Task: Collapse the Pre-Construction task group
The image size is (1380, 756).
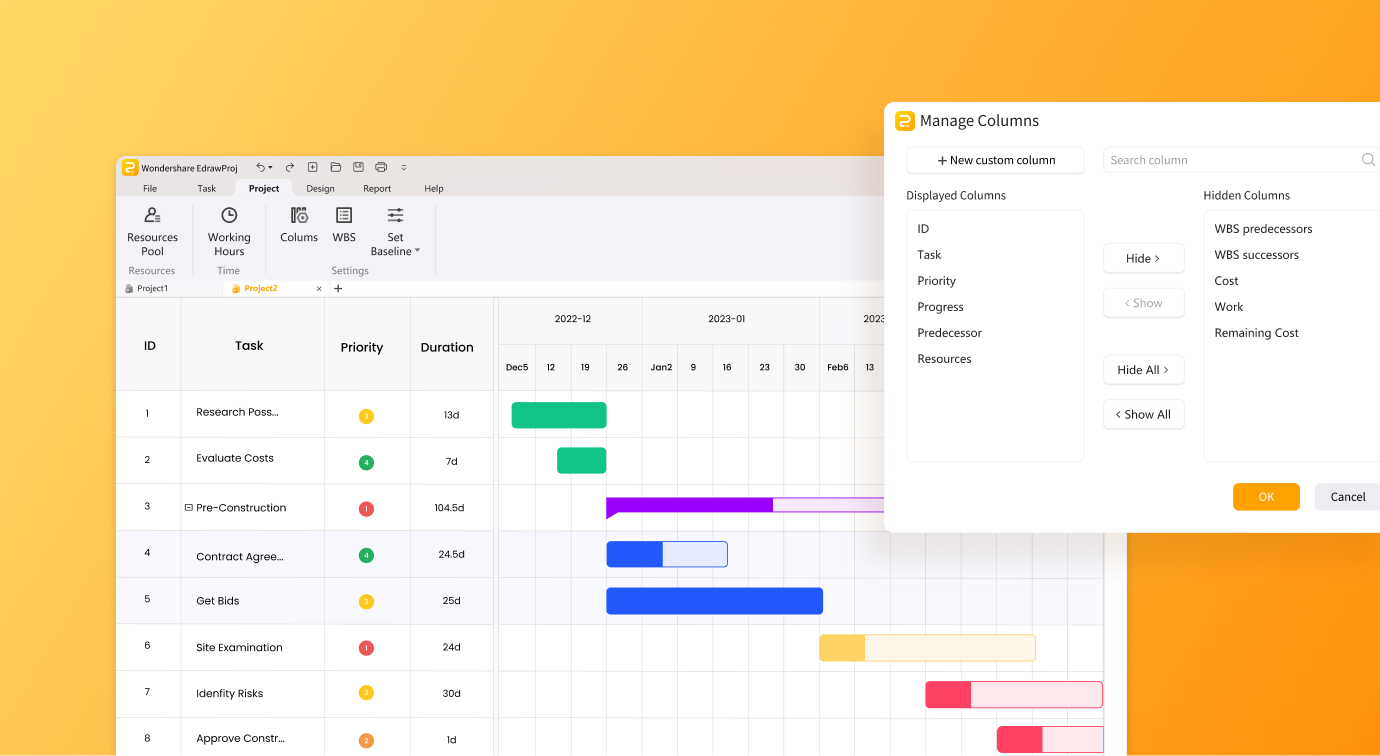Action: (188, 507)
